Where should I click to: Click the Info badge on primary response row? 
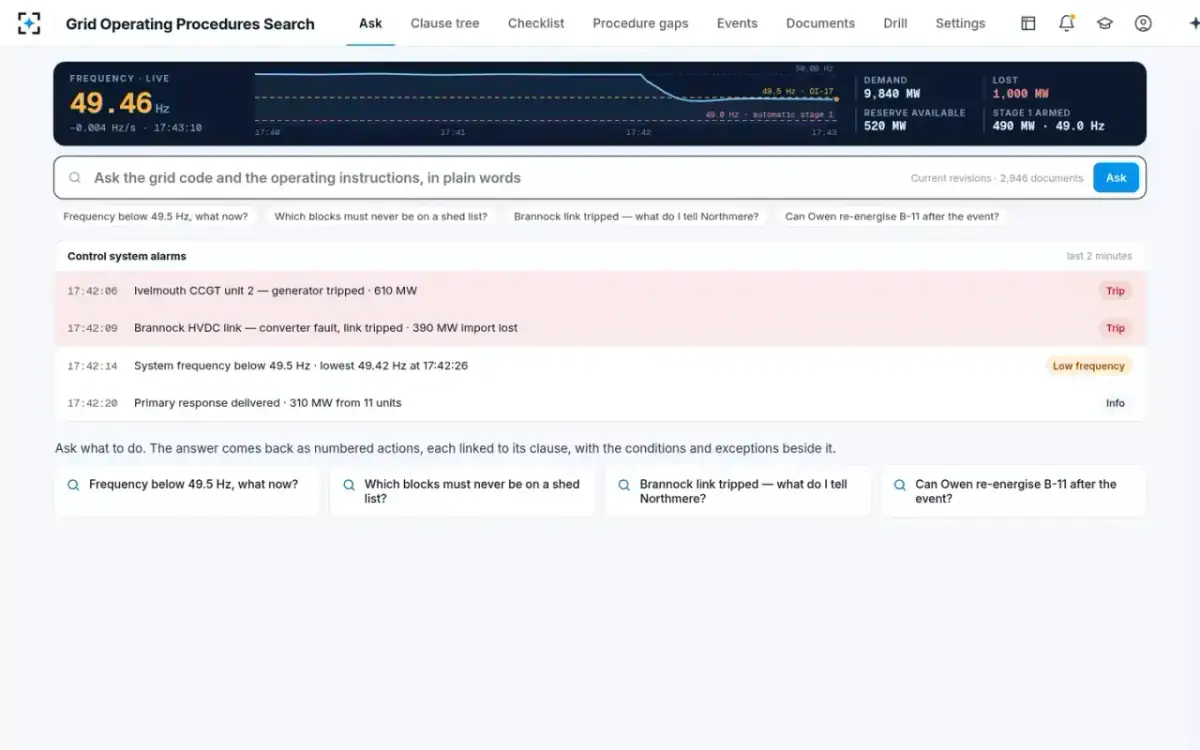(1115, 403)
